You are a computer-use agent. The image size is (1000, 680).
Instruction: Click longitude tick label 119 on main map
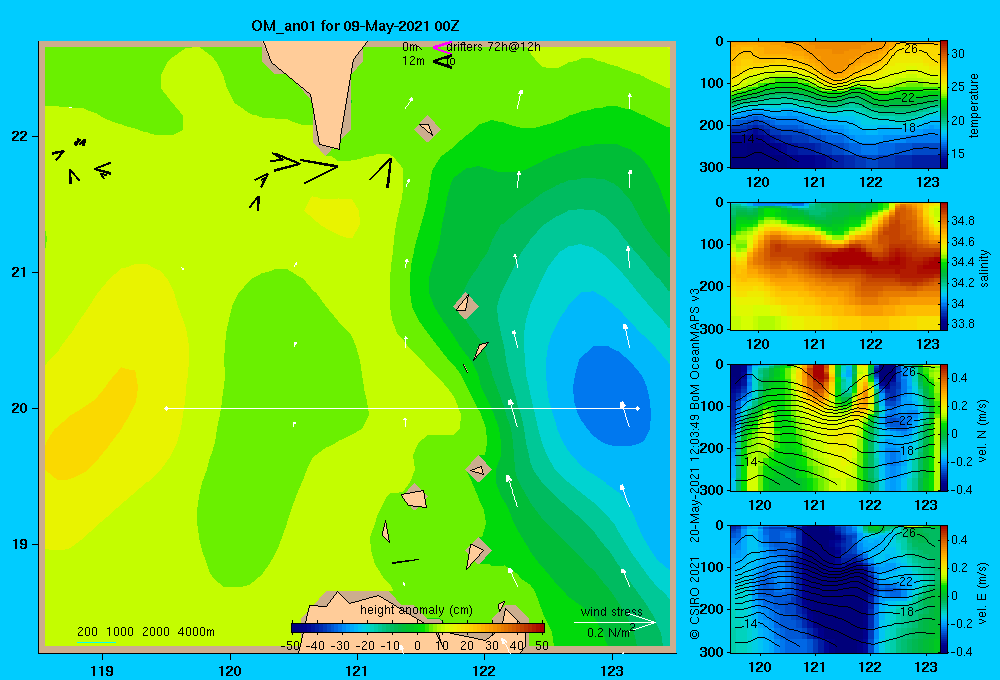coord(103,670)
